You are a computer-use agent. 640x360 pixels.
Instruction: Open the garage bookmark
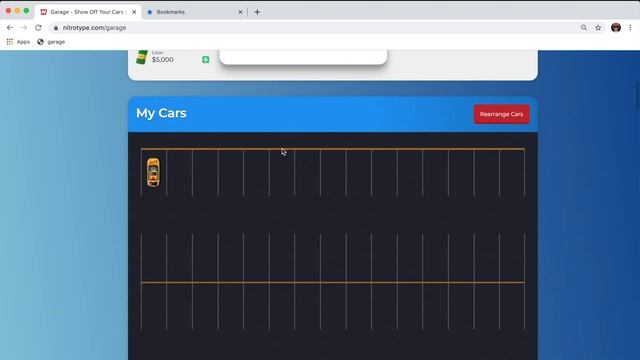51,42
